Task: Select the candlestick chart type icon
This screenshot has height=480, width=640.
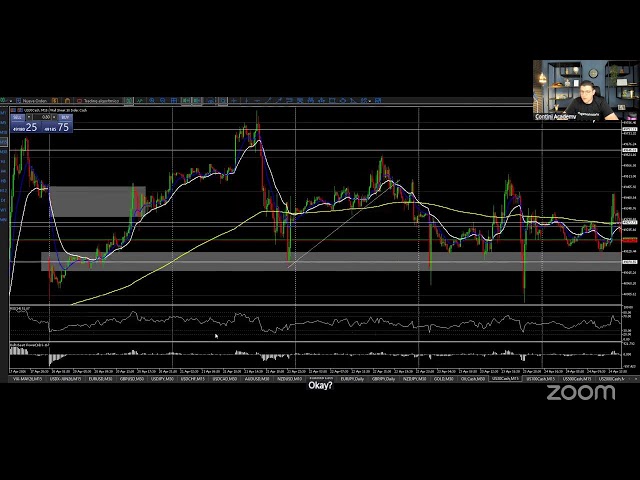Action: tap(129, 100)
